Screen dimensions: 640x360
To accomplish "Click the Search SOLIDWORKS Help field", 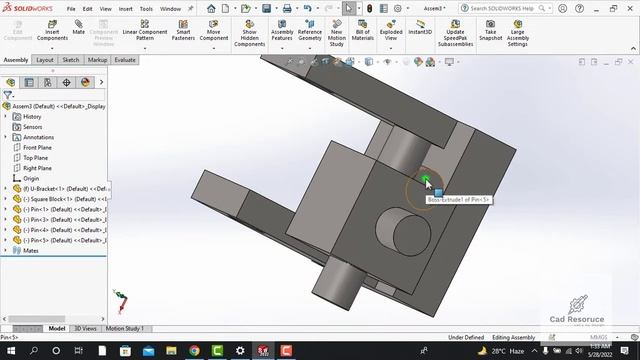I will point(505,8).
